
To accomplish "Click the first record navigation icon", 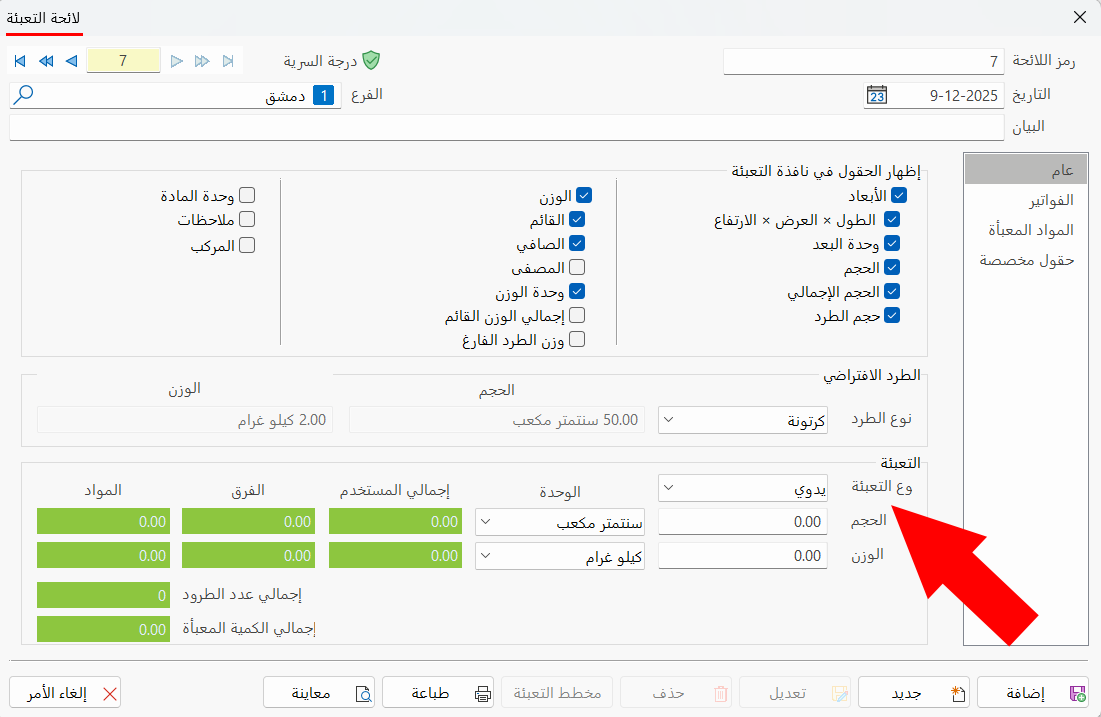I will tap(19, 60).
